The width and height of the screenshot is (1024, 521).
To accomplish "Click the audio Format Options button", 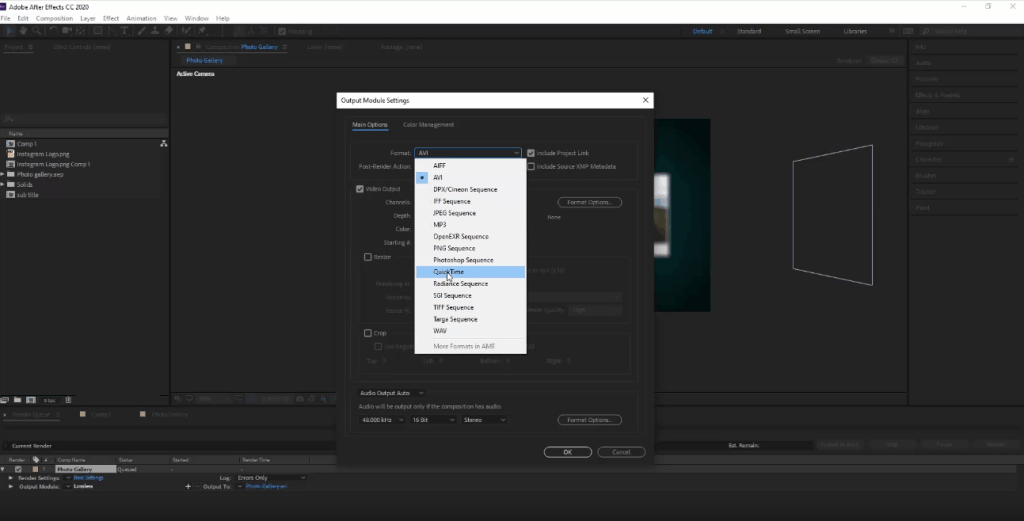I will click(x=590, y=420).
